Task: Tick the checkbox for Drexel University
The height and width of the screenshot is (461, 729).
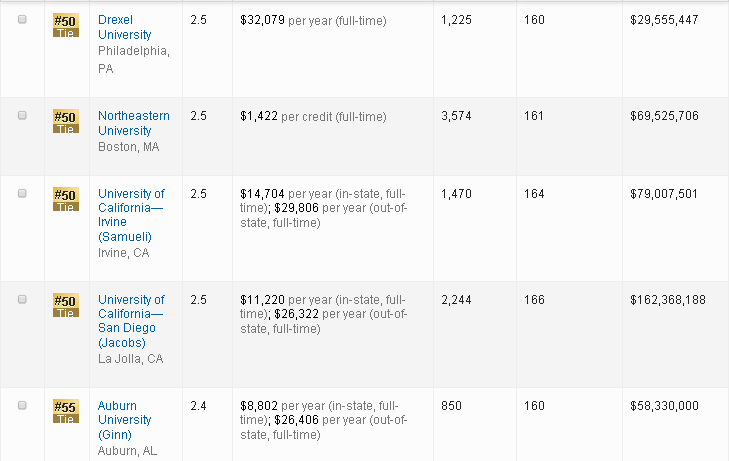Action: pyautogui.click(x=22, y=20)
